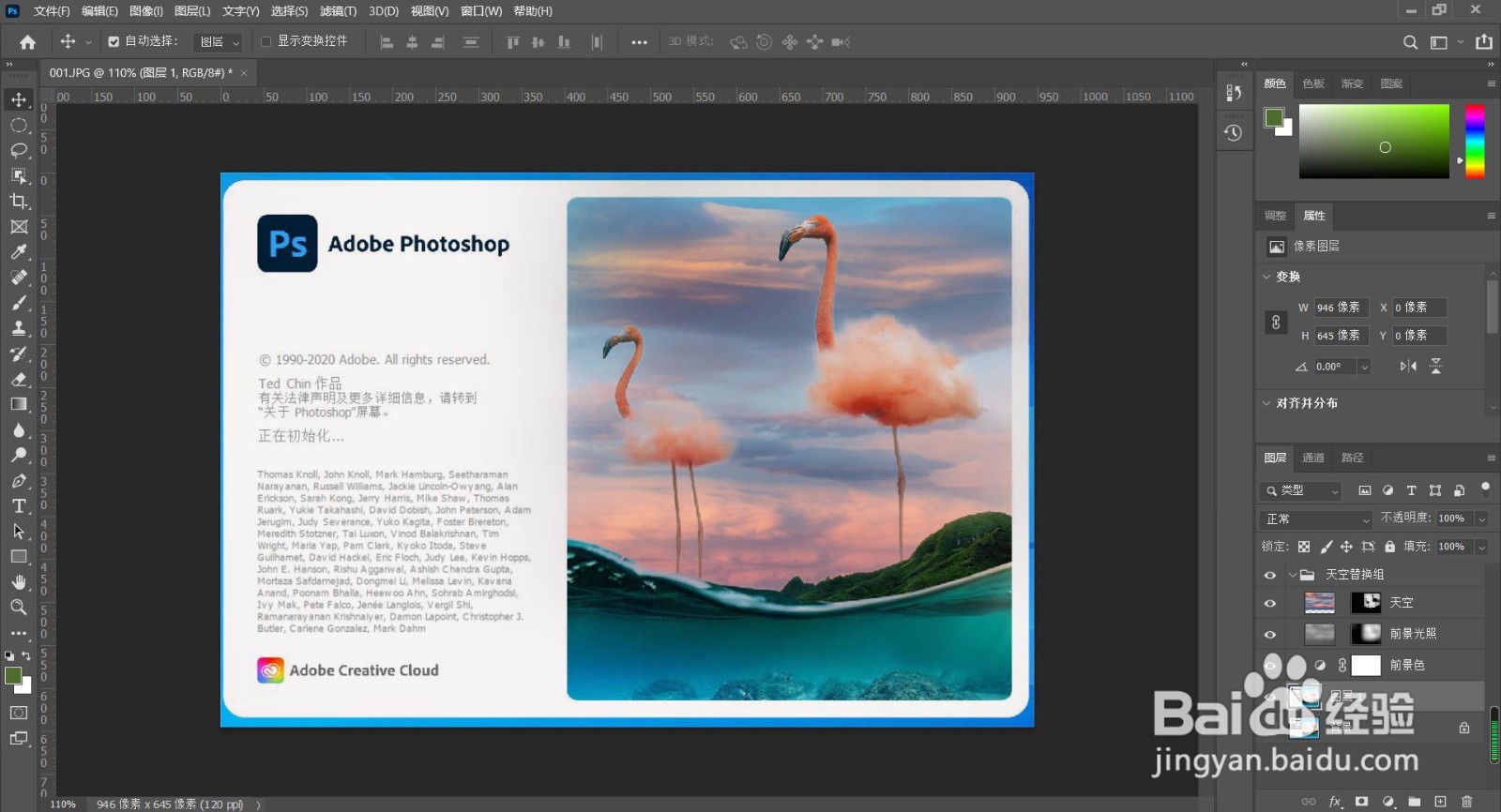Collapse the 天空替换组 layer group
Screen dimensions: 1501x812
[x=1292, y=575]
